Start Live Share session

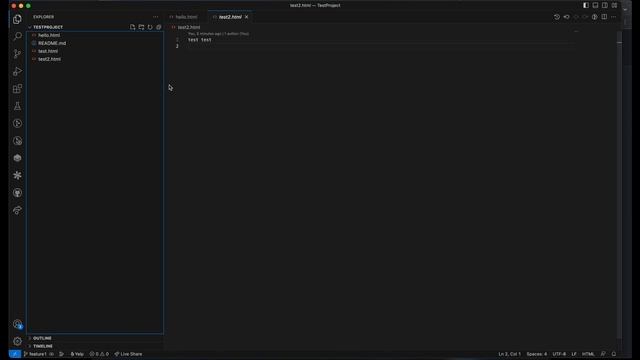tap(128, 354)
